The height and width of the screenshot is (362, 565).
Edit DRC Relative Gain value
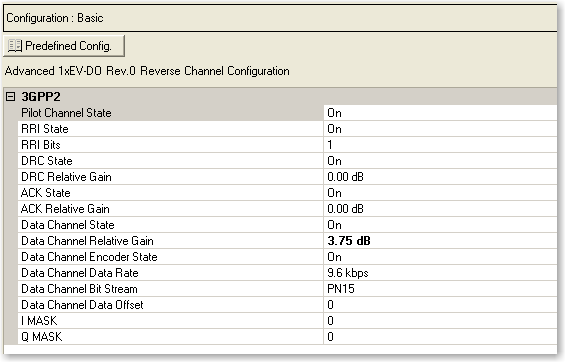(440, 177)
